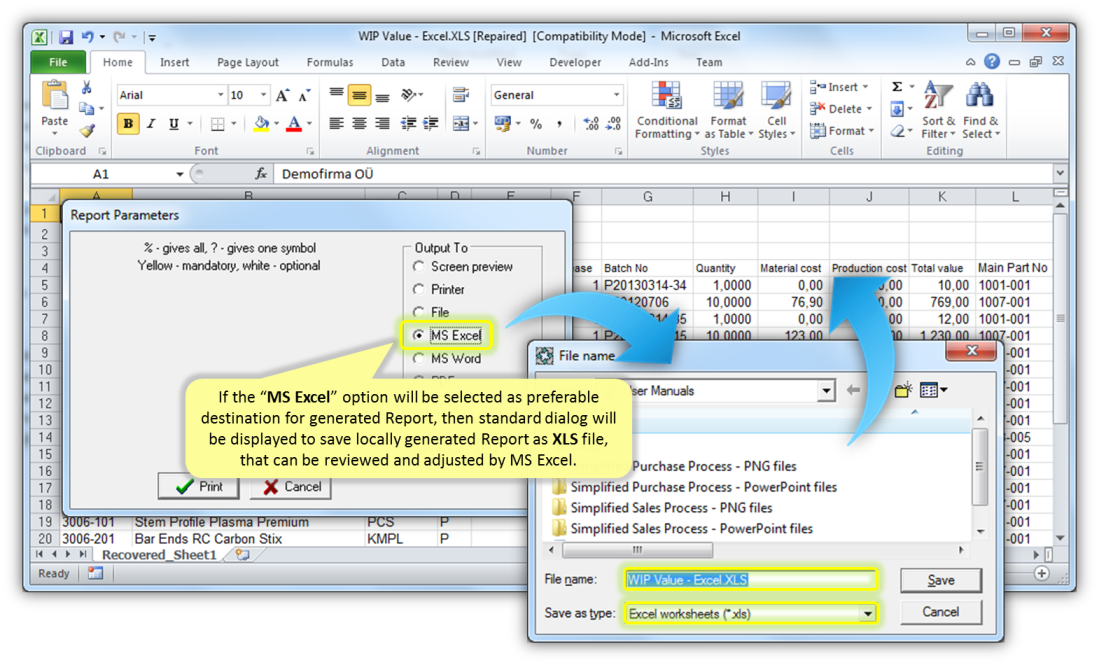This screenshot has height=665, width=1099.
Task: Select Printer output option
Action: point(418,289)
